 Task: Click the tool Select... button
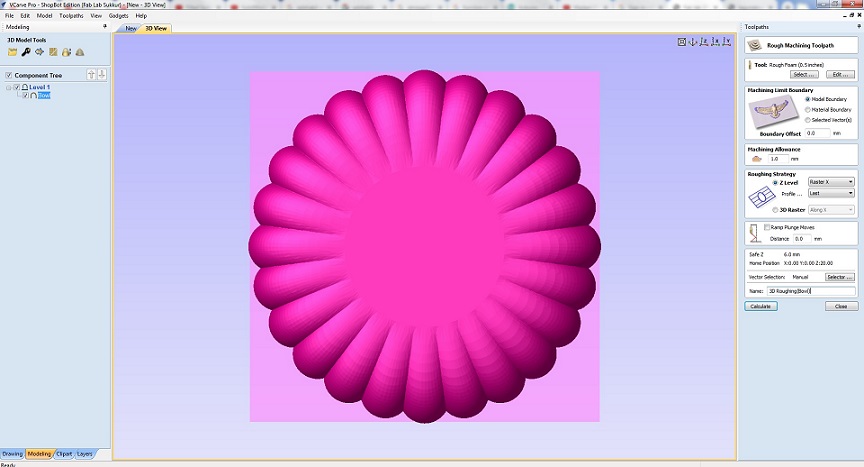pyautogui.click(x=804, y=74)
